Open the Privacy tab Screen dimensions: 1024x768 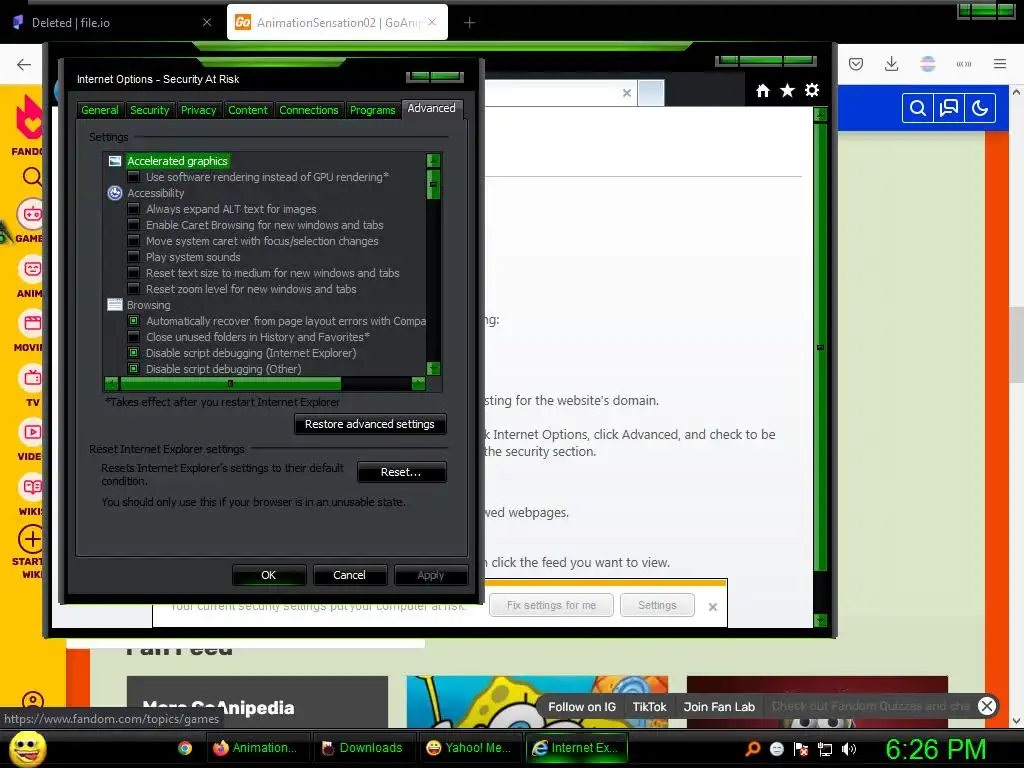click(x=199, y=110)
